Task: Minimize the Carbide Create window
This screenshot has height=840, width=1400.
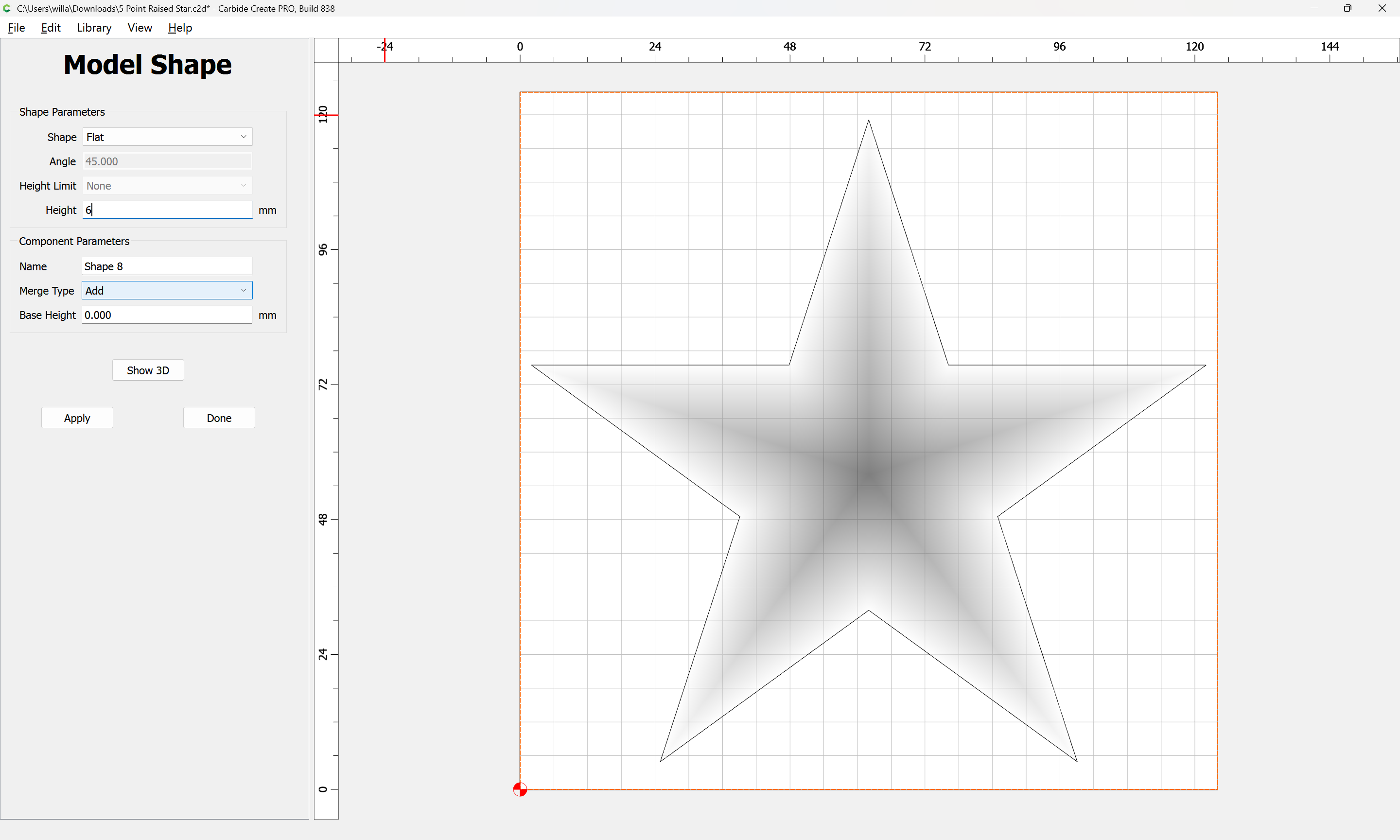Action: [x=1314, y=8]
